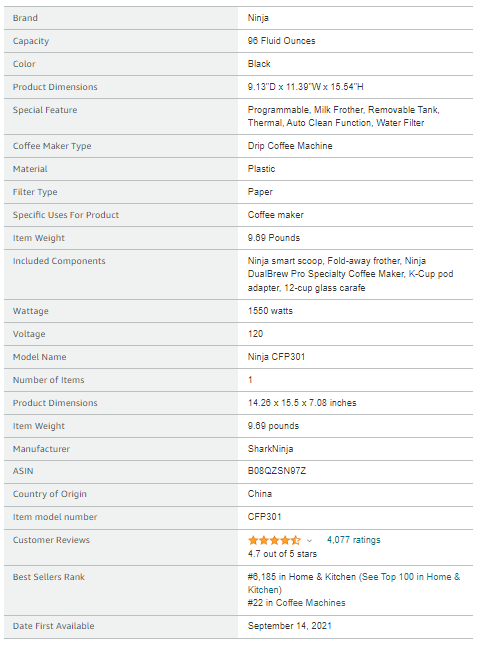Click the Special Feature row label

click(x=45, y=110)
